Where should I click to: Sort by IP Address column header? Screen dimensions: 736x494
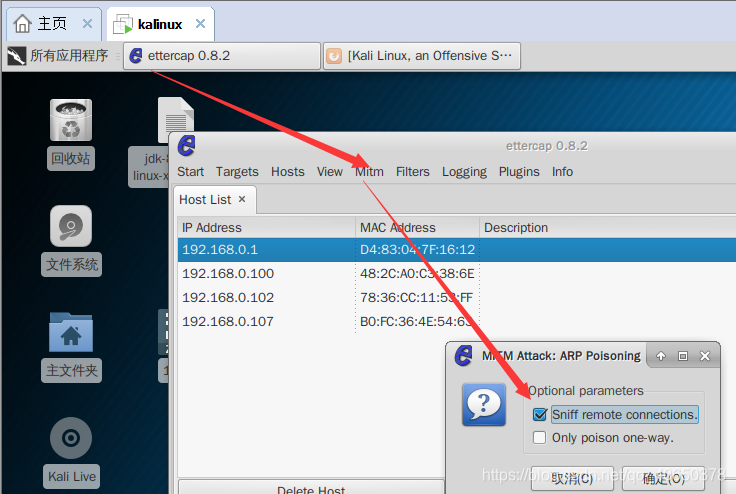(266, 228)
